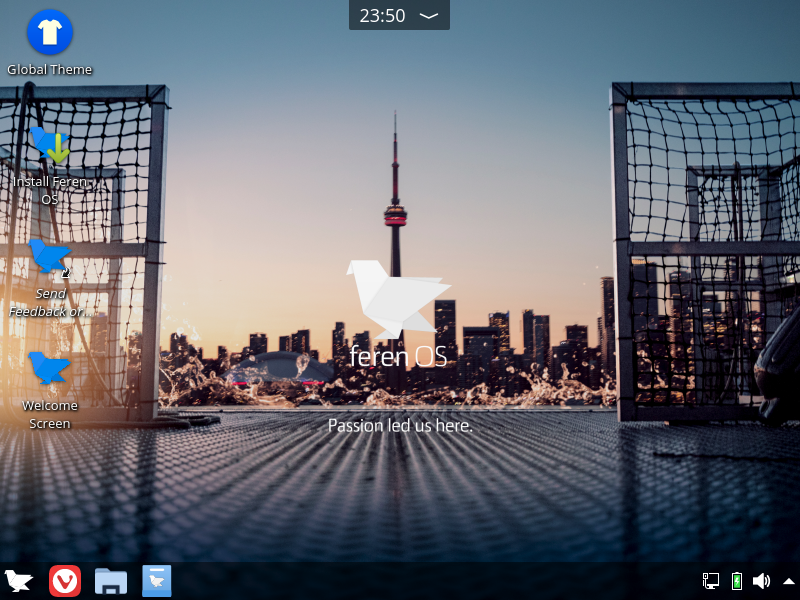Viewport: 800px width, 600px height.
Task: Launch the Install Feren OS shortcut
Action: click(49, 145)
